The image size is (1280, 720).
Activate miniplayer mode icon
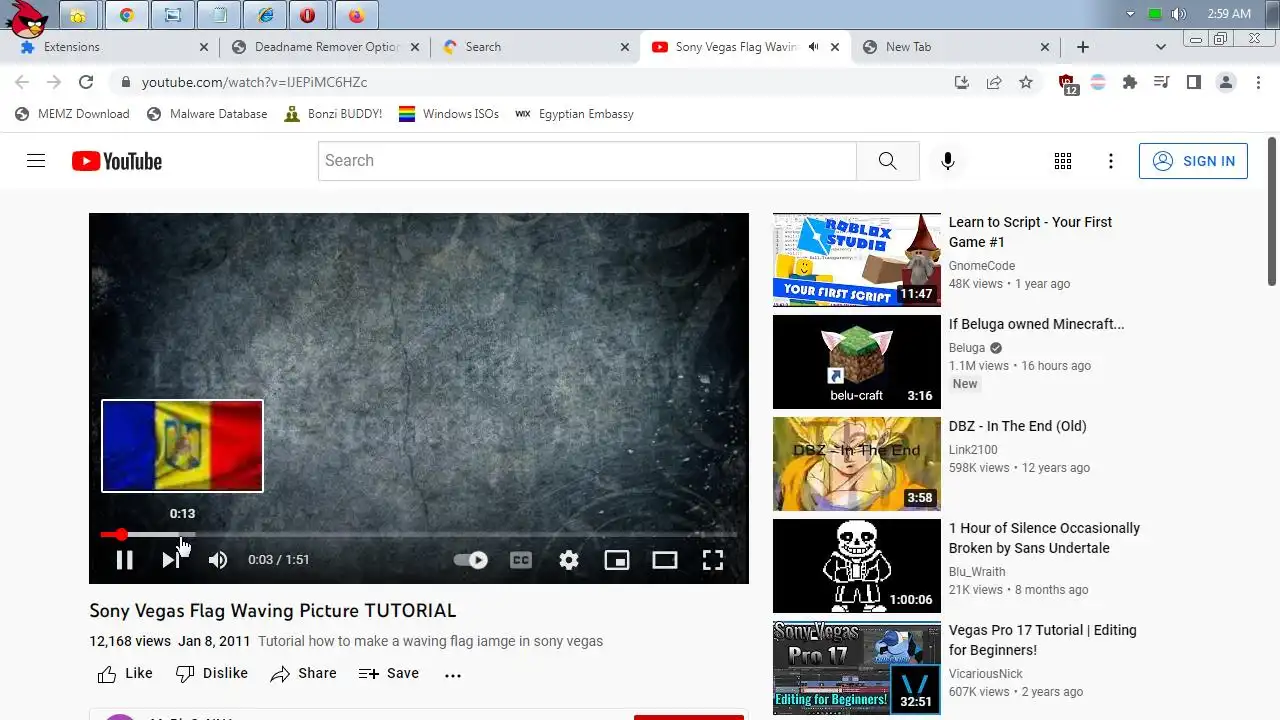click(617, 560)
